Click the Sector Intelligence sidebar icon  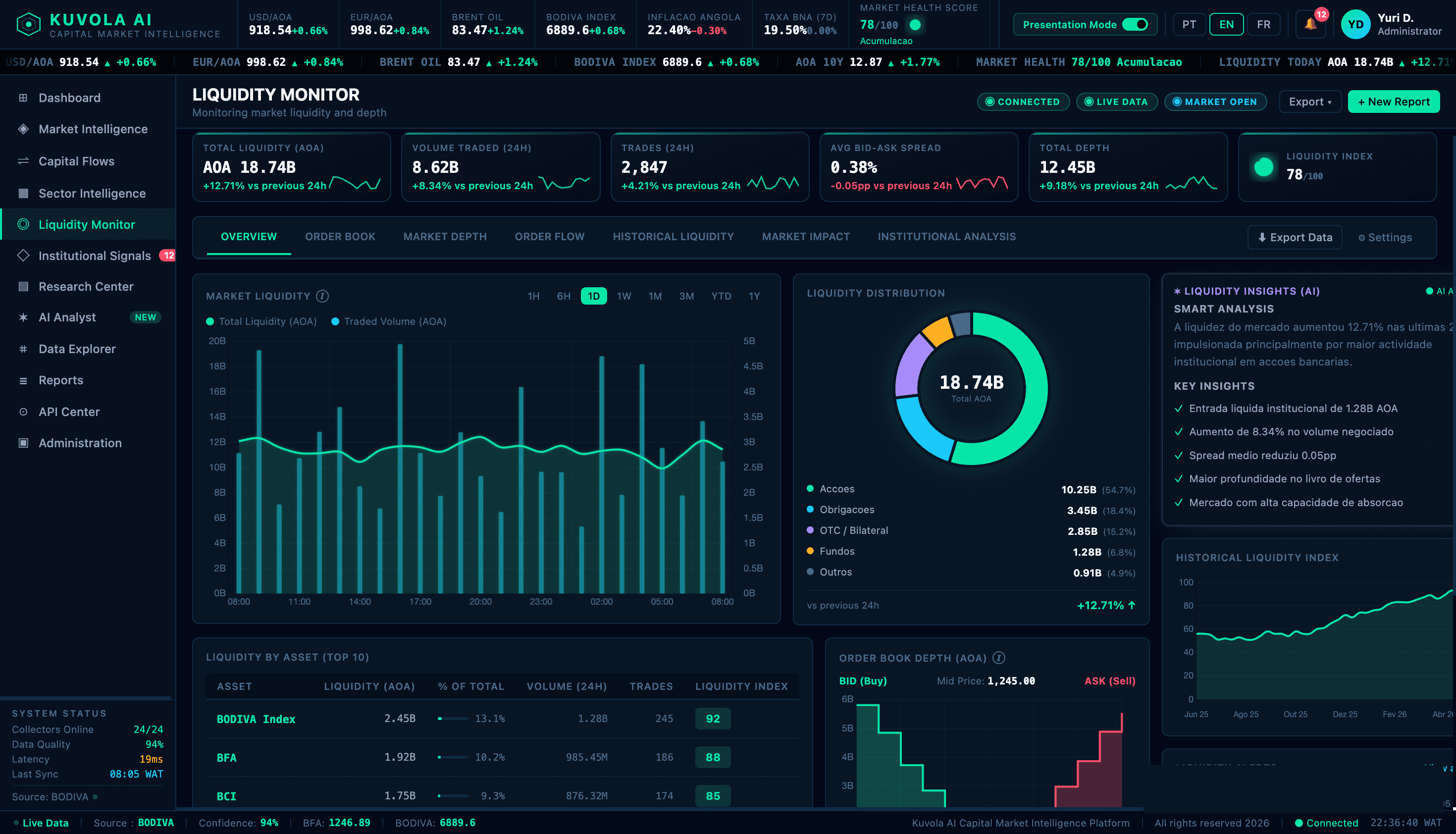(23, 193)
